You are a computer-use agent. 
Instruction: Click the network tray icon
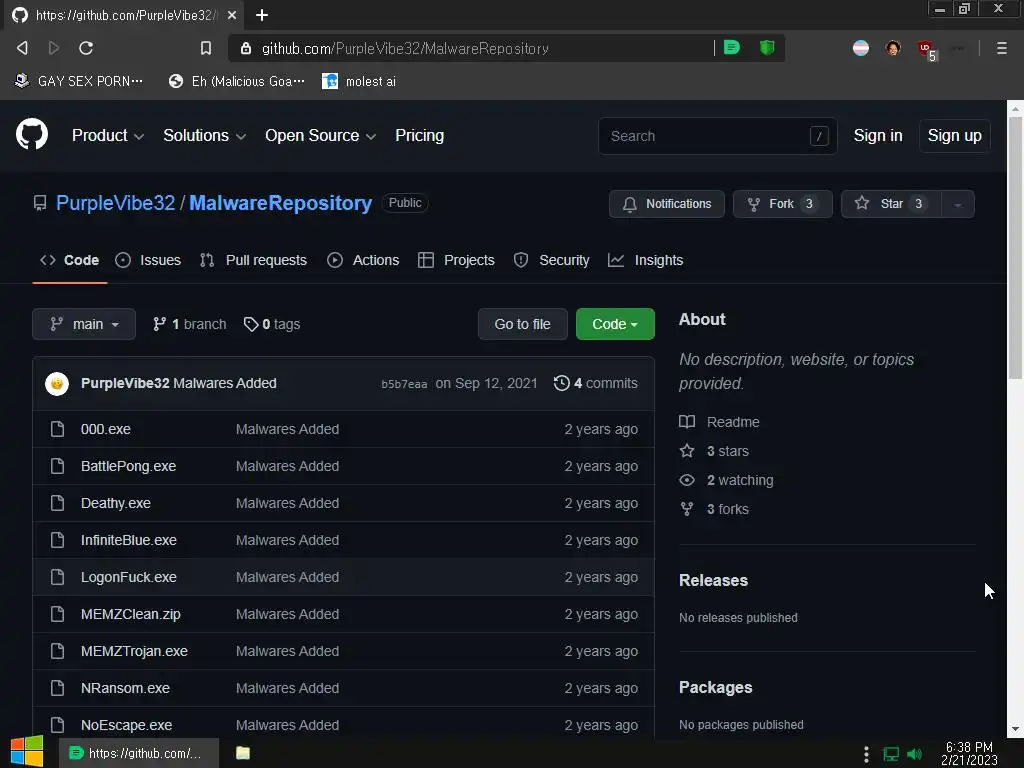click(x=891, y=754)
